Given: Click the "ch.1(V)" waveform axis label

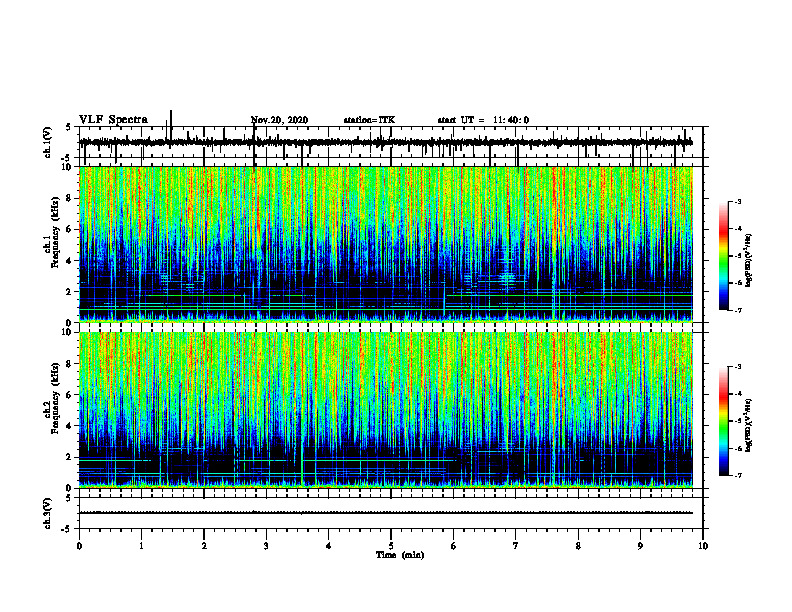Looking at the screenshot, I should click(x=48, y=142).
